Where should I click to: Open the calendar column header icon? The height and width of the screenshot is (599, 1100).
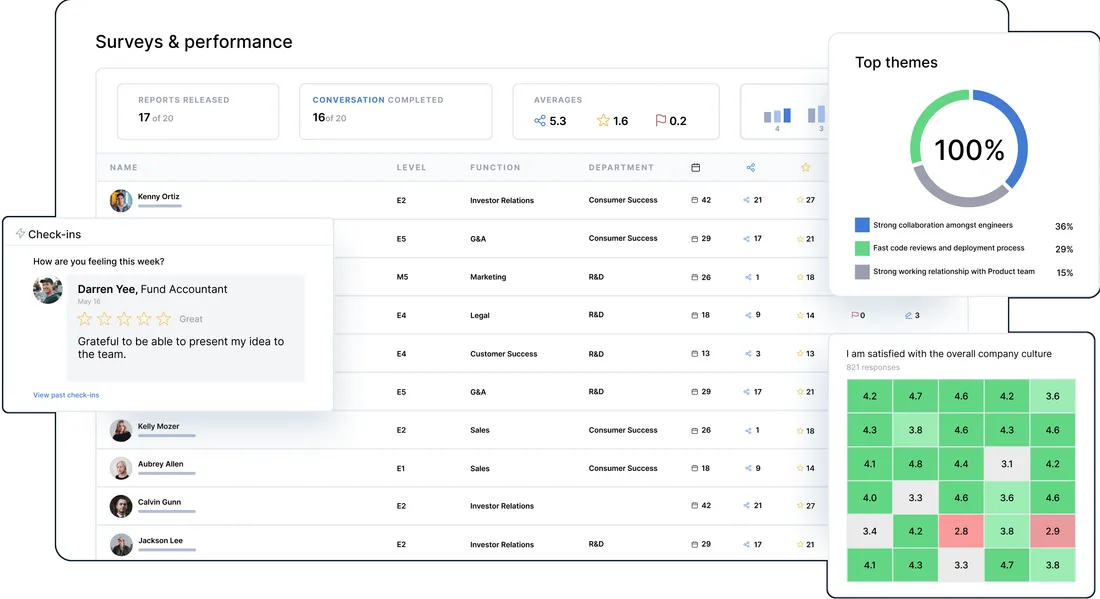(696, 167)
